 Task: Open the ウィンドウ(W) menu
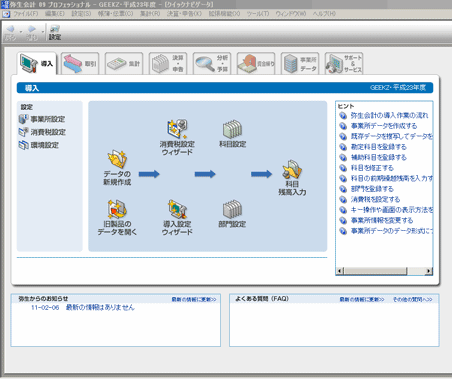point(291,14)
